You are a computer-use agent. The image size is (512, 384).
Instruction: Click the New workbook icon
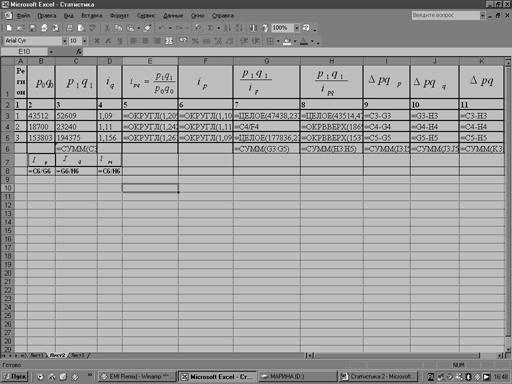tap(9, 28)
